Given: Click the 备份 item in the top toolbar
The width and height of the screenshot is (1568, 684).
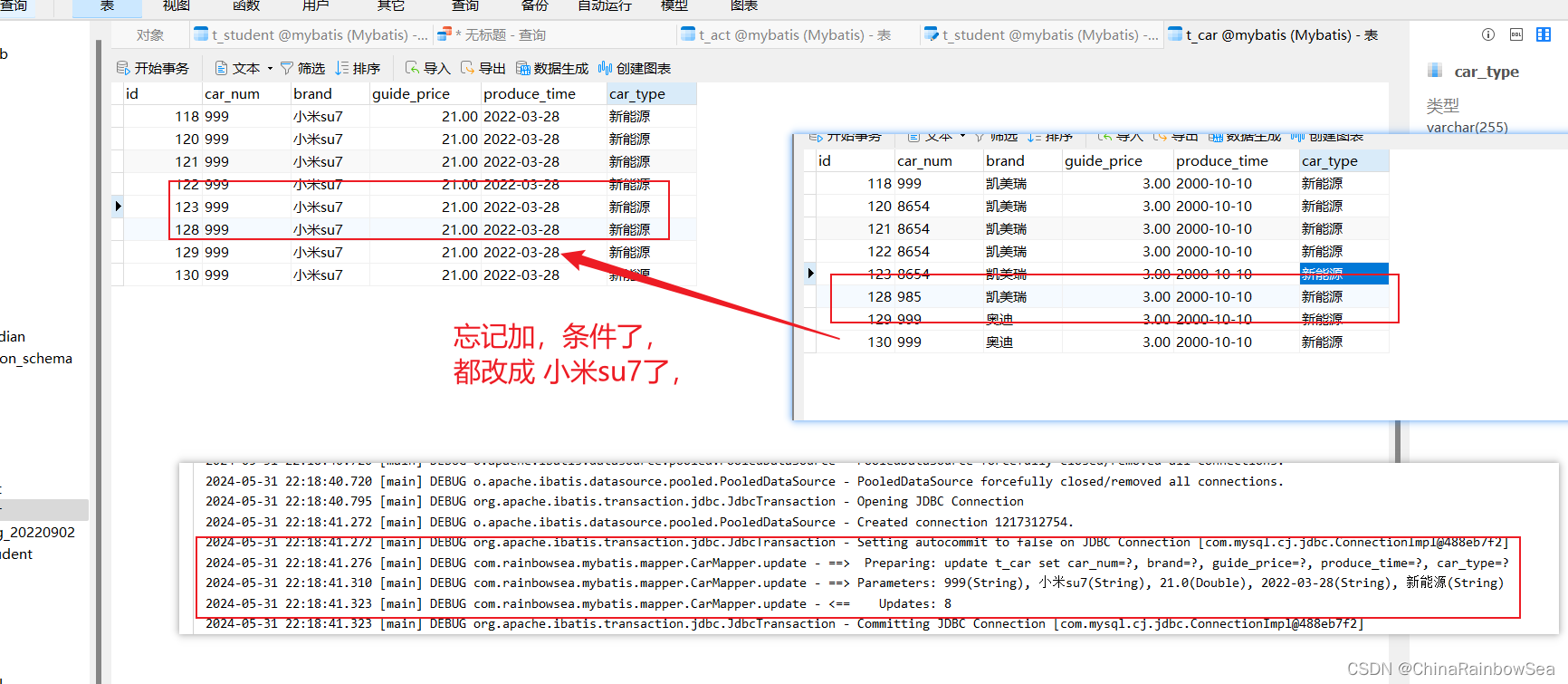Looking at the screenshot, I should [535, 6].
